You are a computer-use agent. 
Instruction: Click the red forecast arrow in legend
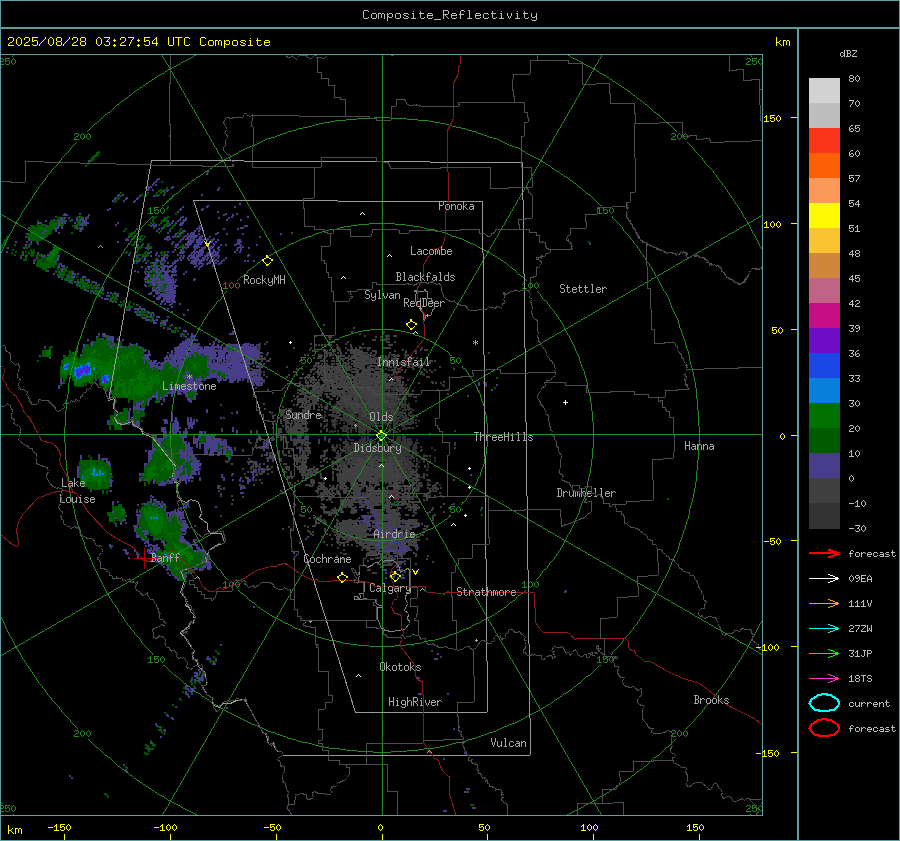[824, 553]
